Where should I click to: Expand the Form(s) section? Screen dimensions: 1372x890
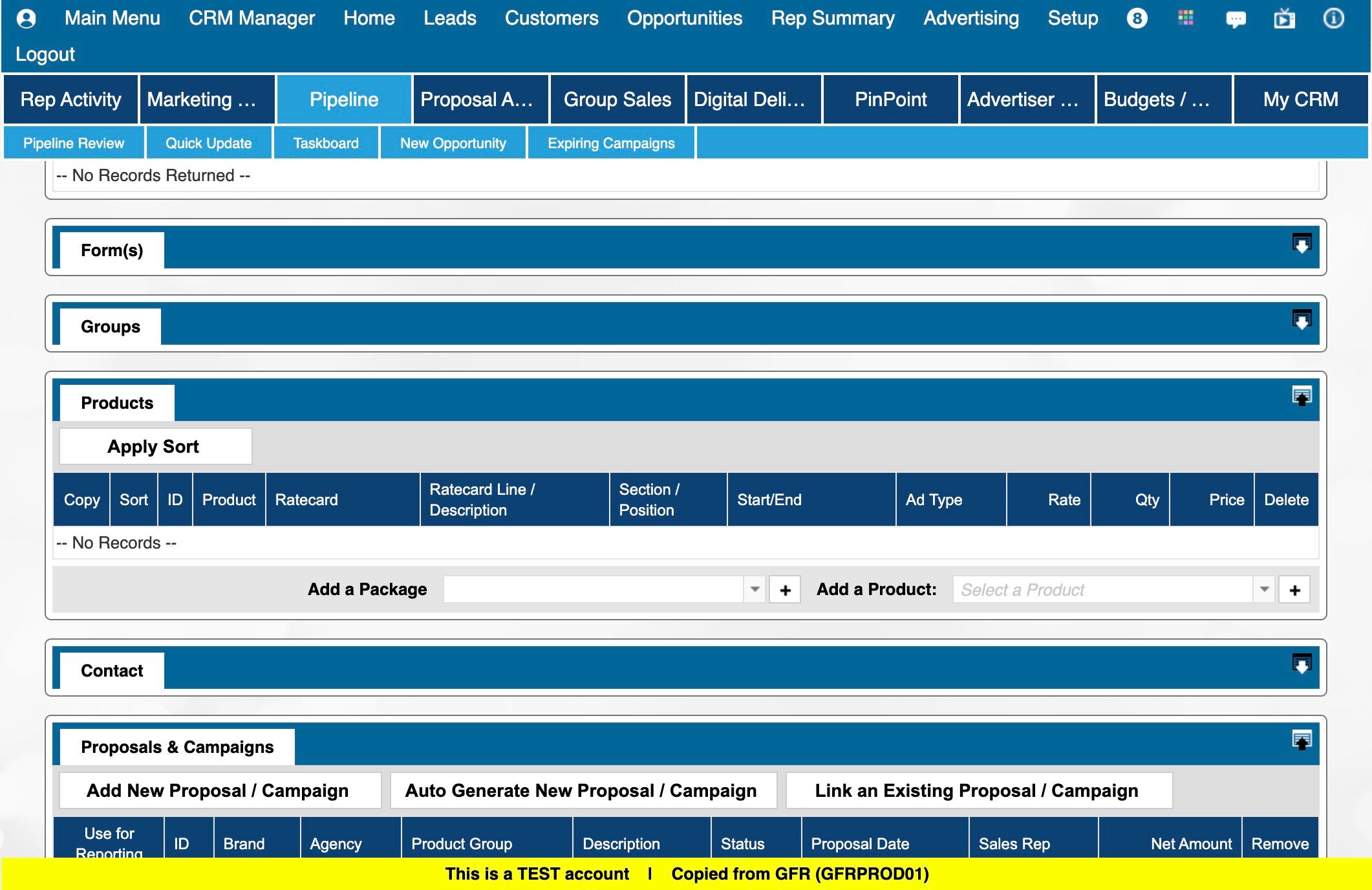coord(1302,244)
